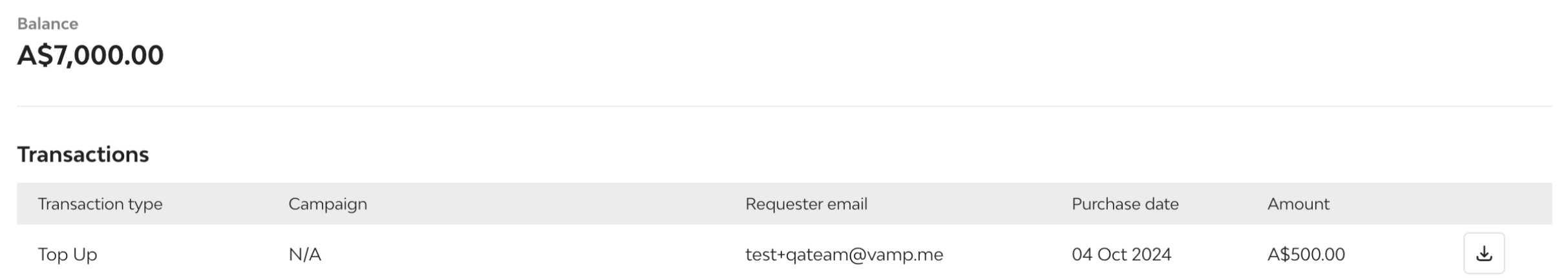Click the test+qateam@vamp.me requester email
The width and height of the screenshot is (1568, 278).
(843, 254)
